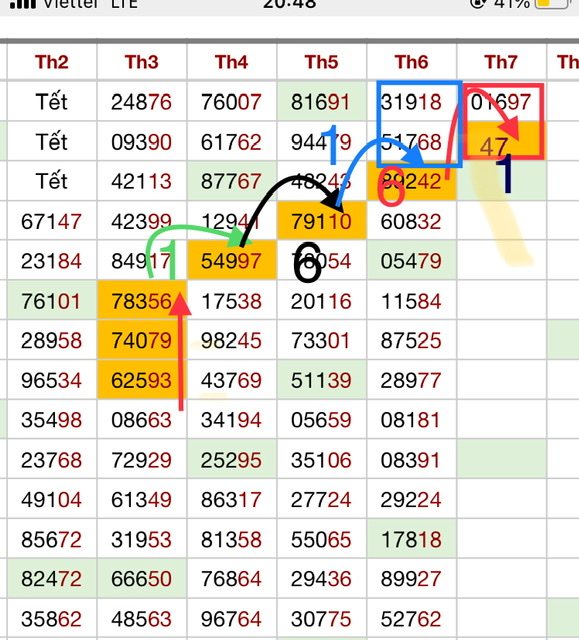Viewport: 579px width, 640px height.
Task: Tap green cell 66650
Action: pos(142,578)
